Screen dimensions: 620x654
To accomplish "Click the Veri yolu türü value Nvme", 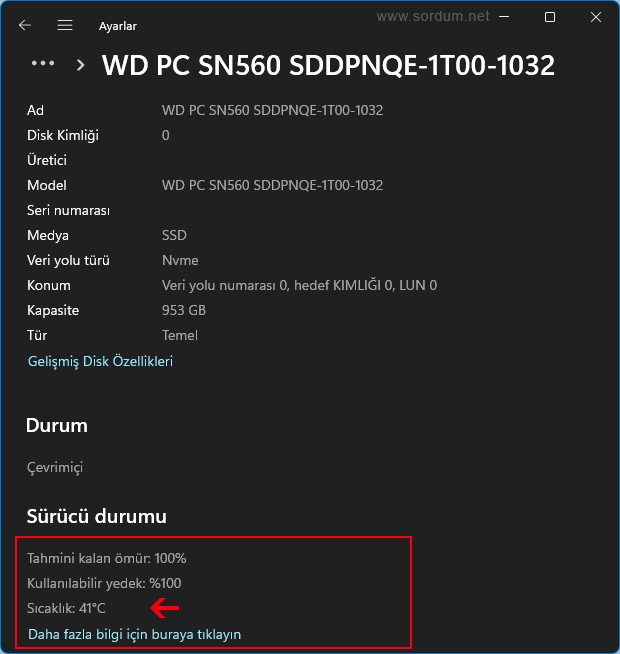I will pos(180,260).
